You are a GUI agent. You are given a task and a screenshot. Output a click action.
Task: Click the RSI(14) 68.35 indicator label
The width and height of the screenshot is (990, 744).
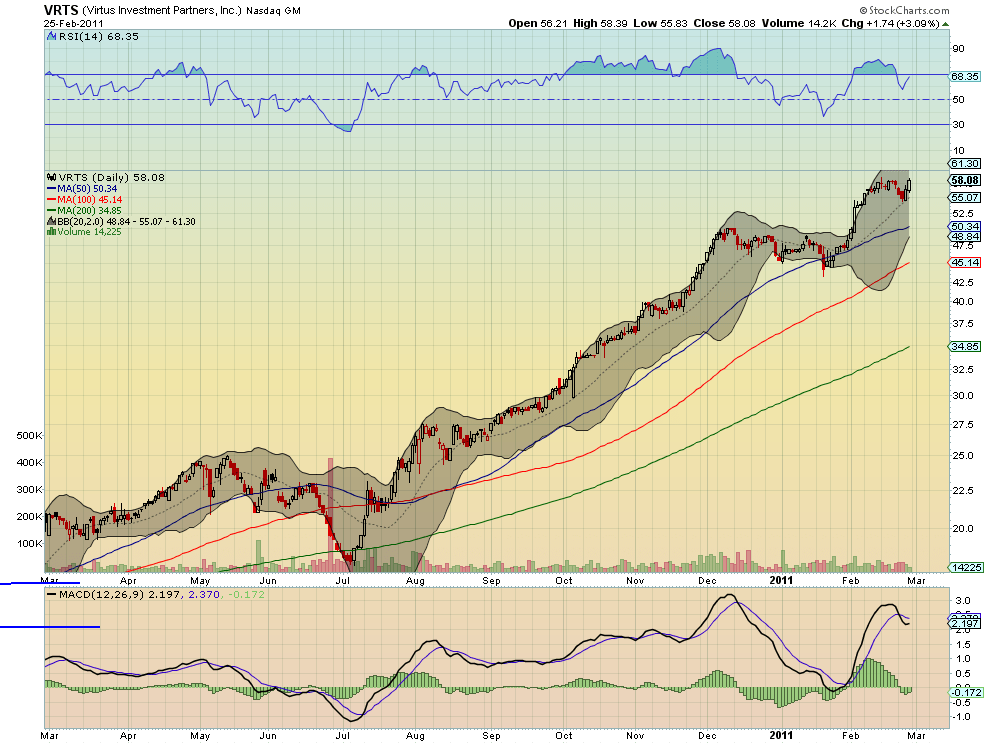(x=98, y=37)
